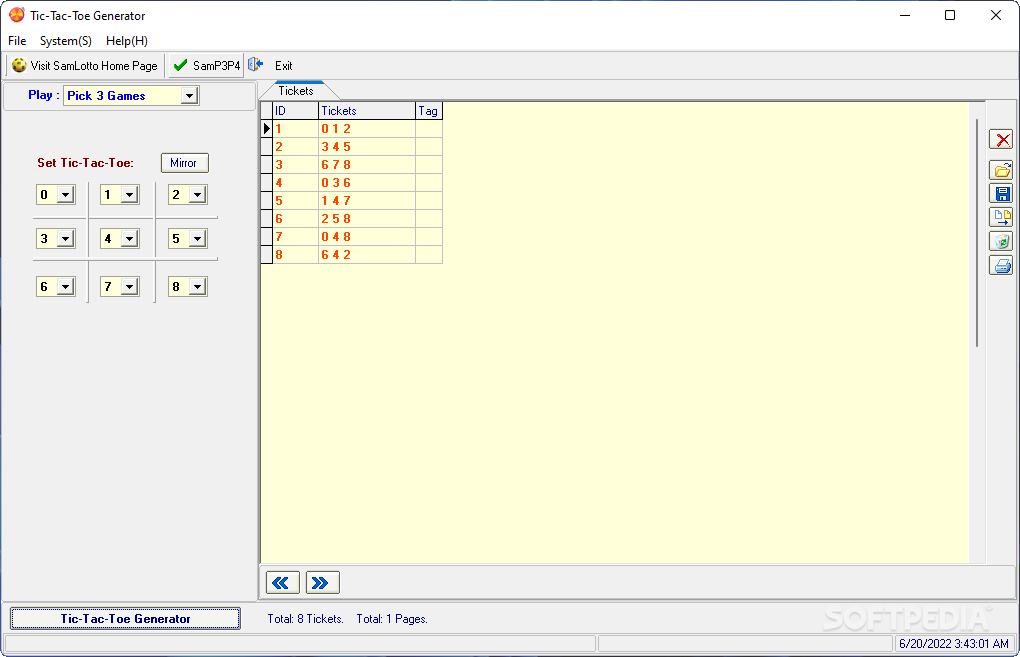
Task: Click the SamLotto home page globe icon
Action: (19, 65)
